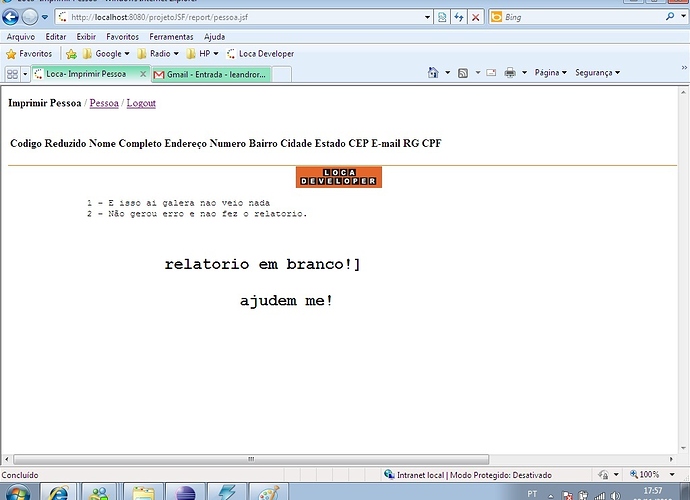Click the read mail icon
Image resolution: width=690 pixels, height=500 pixels.
point(491,73)
